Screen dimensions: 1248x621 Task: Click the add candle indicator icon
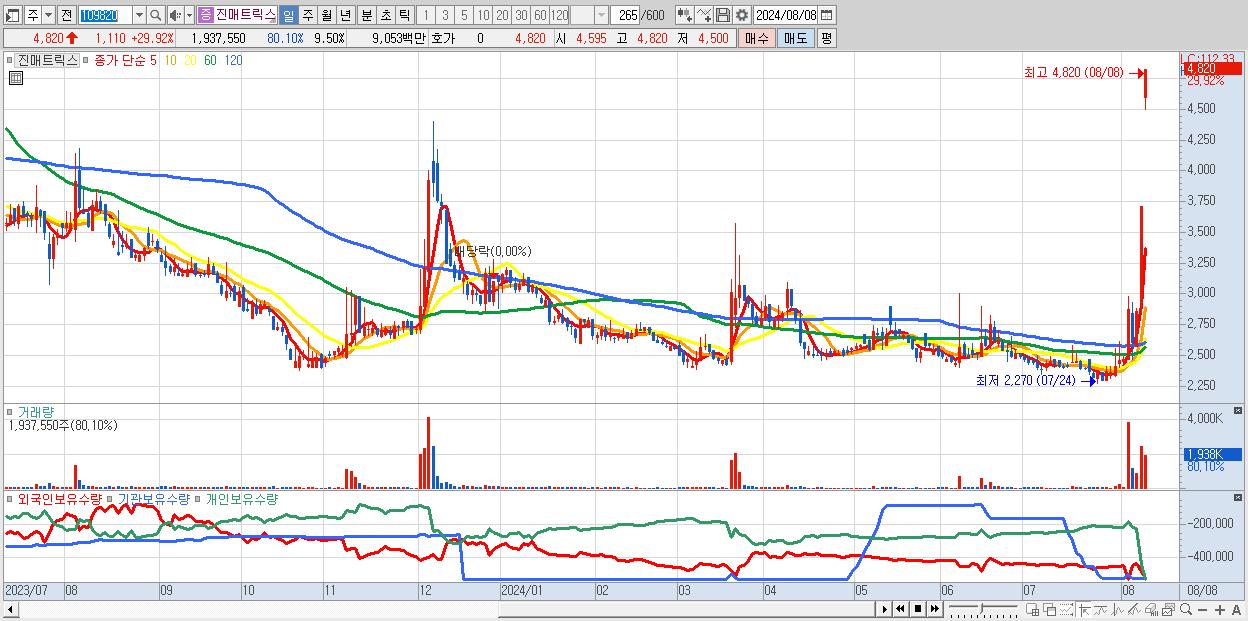click(x=685, y=15)
